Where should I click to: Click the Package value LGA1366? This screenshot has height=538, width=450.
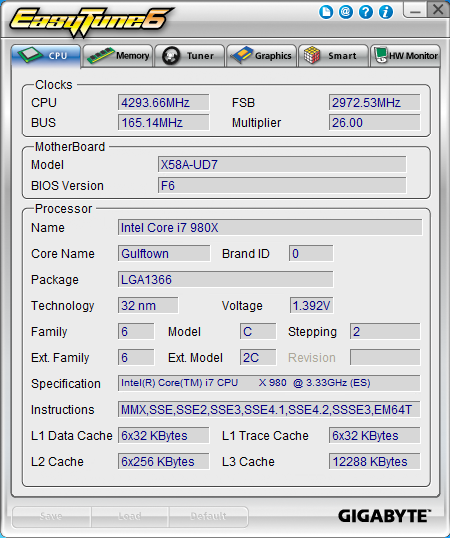225,280
